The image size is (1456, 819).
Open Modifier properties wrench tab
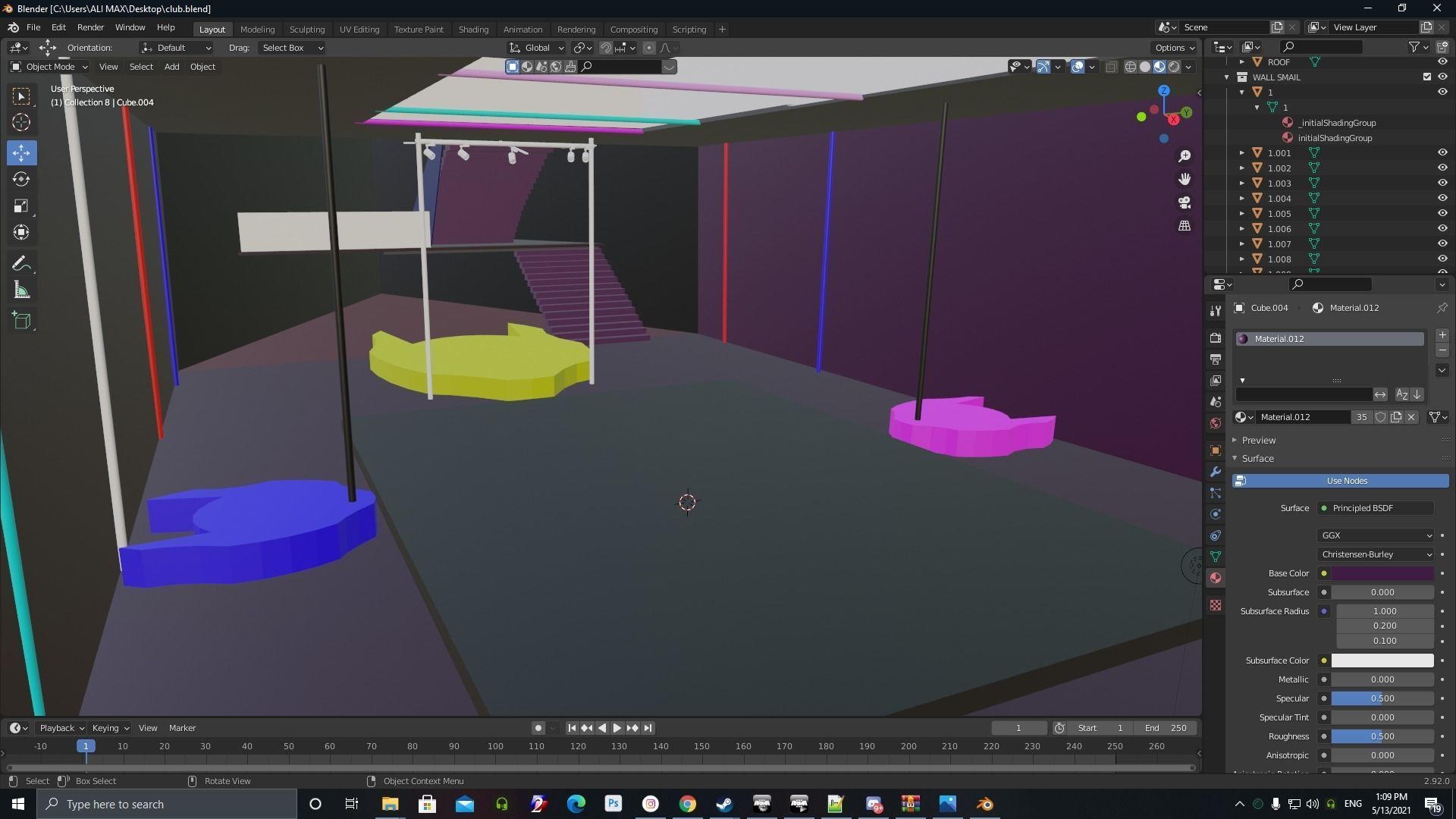pos(1216,472)
